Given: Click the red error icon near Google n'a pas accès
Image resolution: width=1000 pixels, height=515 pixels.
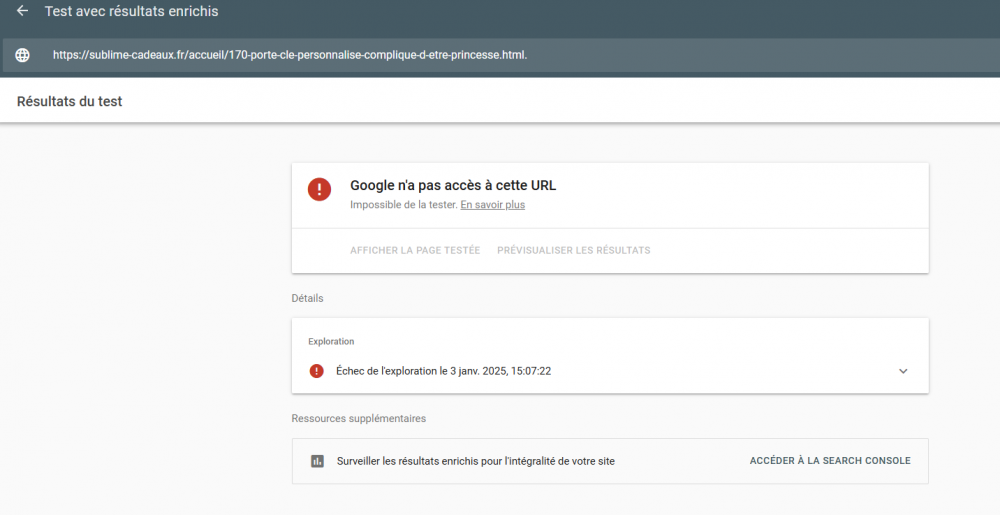Looking at the screenshot, I should (x=319, y=189).
